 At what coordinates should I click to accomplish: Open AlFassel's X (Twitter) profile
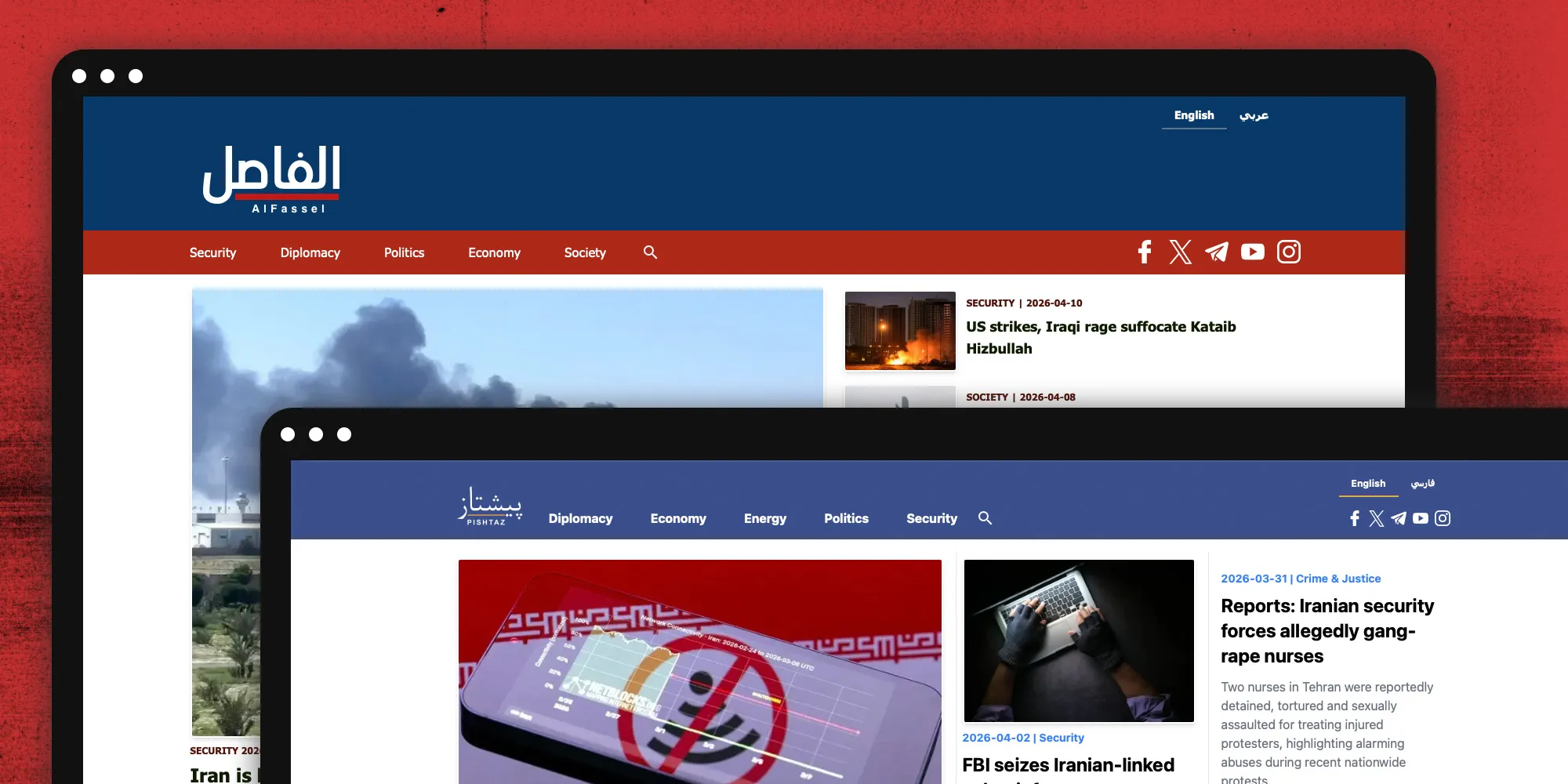click(1181, 252)
